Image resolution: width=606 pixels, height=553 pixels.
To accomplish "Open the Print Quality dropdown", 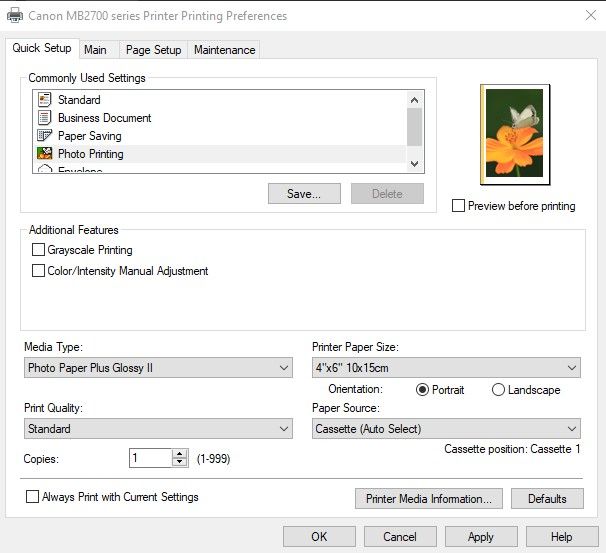I will coord(158,429).
